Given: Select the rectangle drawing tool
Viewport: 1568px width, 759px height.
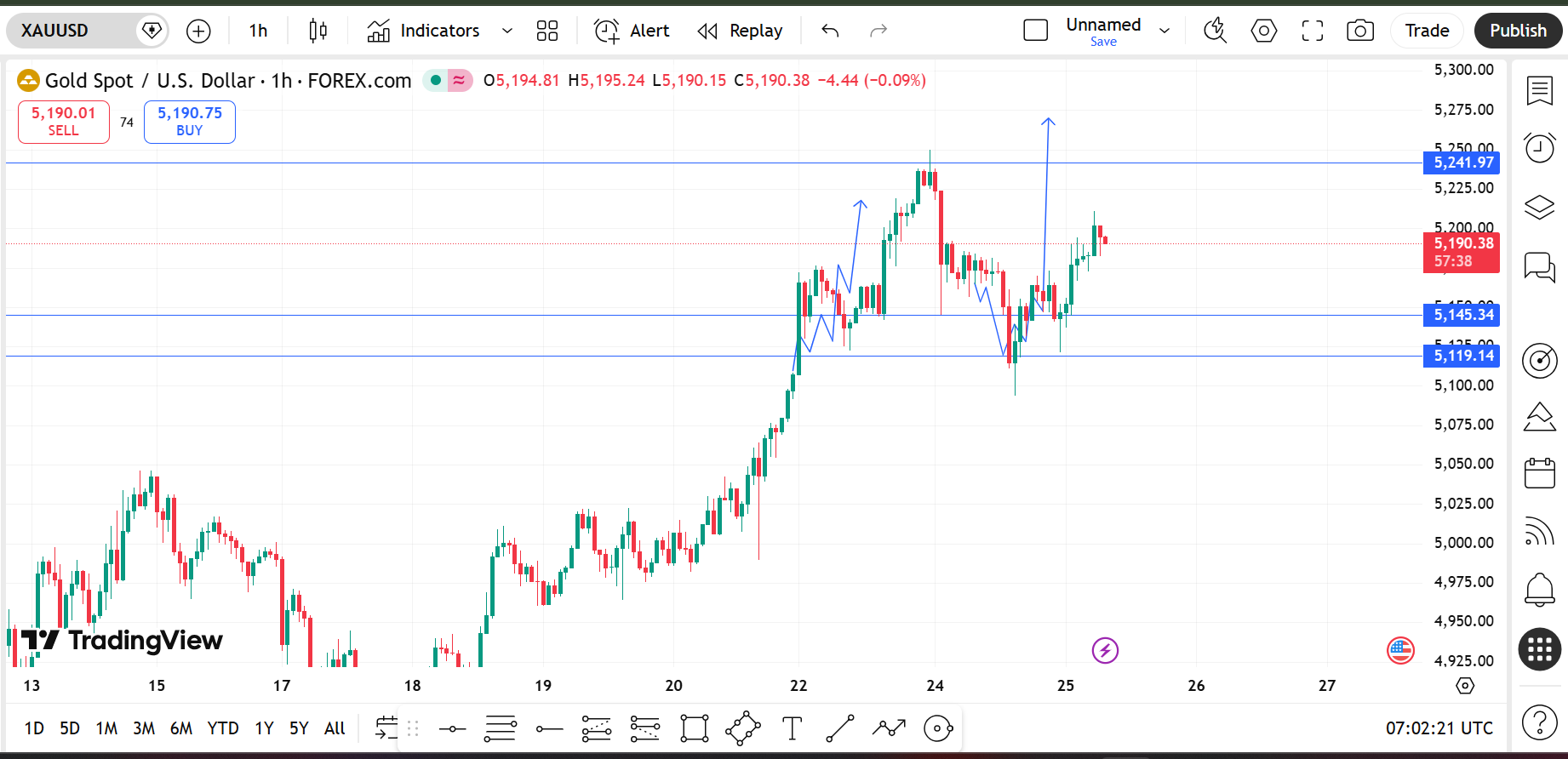Looking at the screenshot, I should pos(694,729).
